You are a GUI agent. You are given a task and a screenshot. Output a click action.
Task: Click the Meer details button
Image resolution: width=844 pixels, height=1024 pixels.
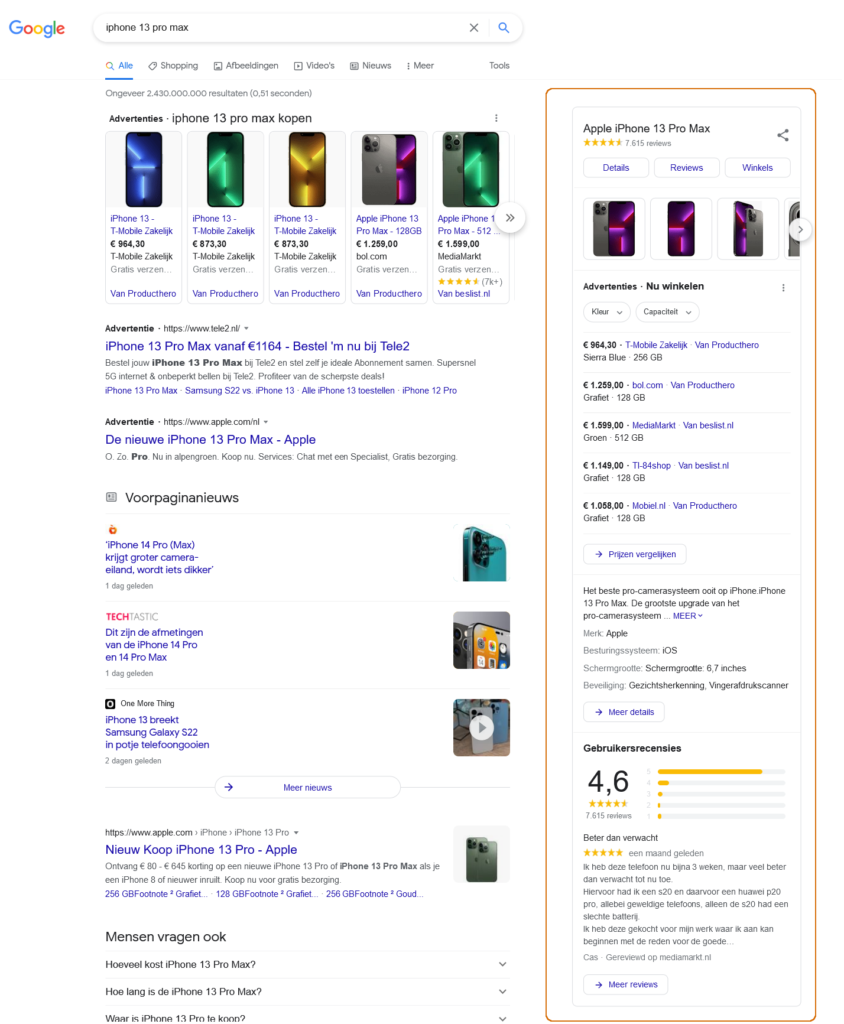click(624, 712)
